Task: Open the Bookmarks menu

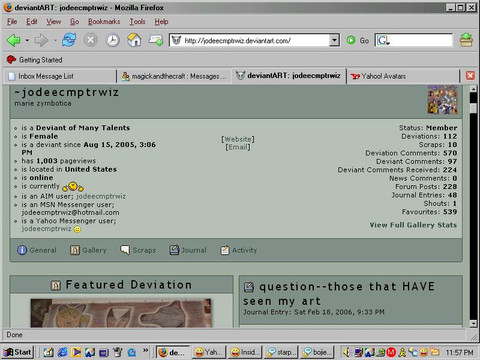Action: [x=104, y=22]
